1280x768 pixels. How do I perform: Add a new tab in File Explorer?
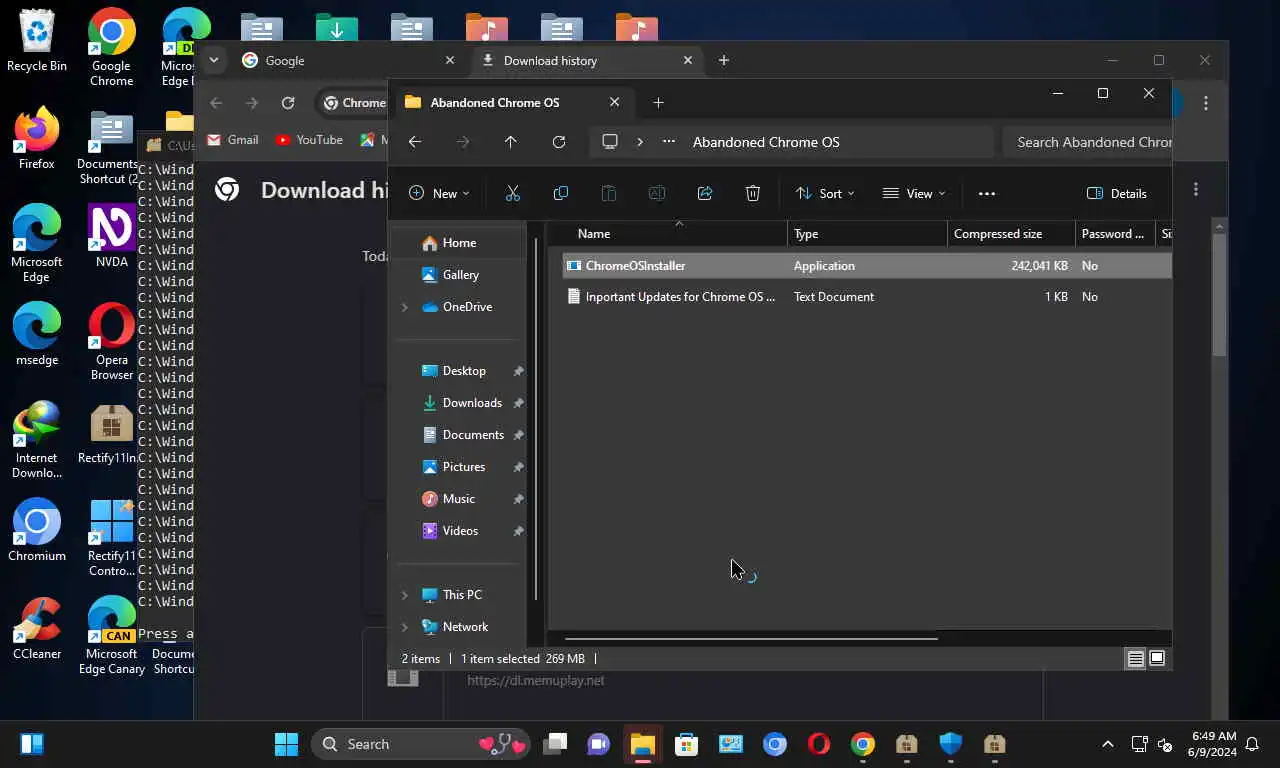(658, 102)
